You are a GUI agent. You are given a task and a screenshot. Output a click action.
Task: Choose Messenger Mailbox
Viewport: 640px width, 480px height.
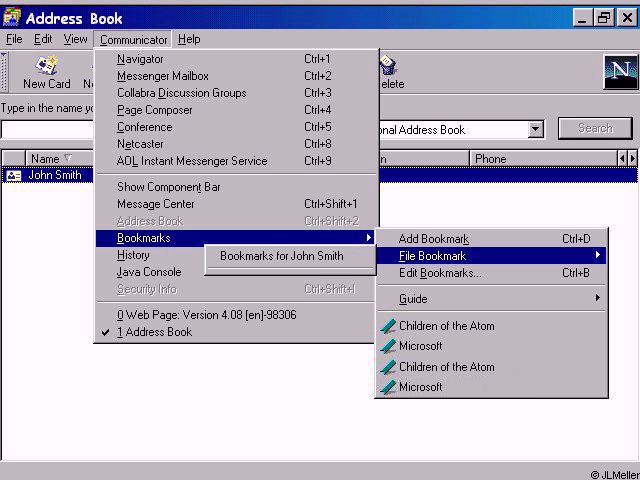point(235,76)
